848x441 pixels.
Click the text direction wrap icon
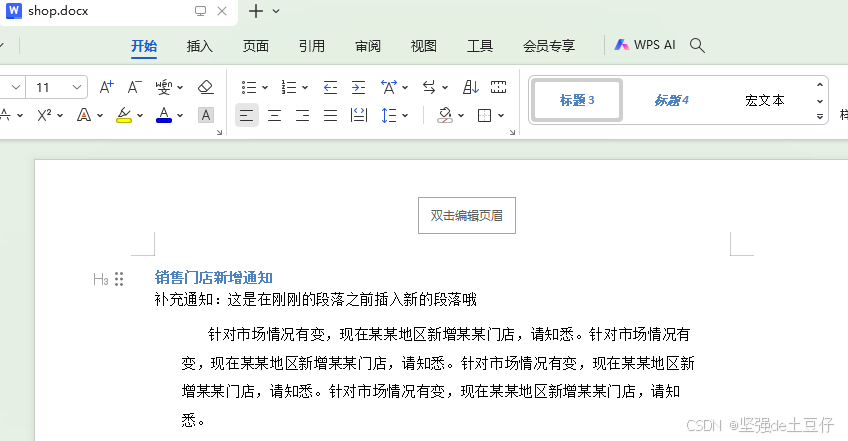pos(429,87)
